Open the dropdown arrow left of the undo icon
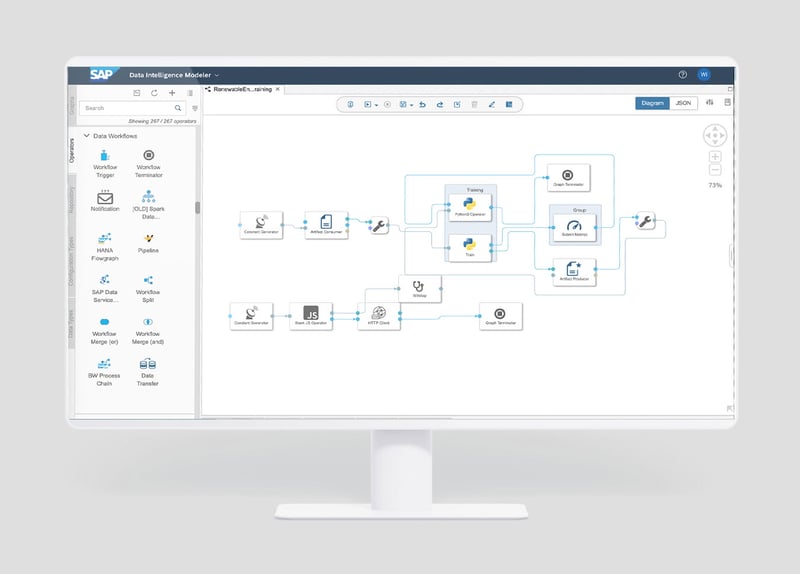Viewport: 800px width, 574px height. [412, 105]
